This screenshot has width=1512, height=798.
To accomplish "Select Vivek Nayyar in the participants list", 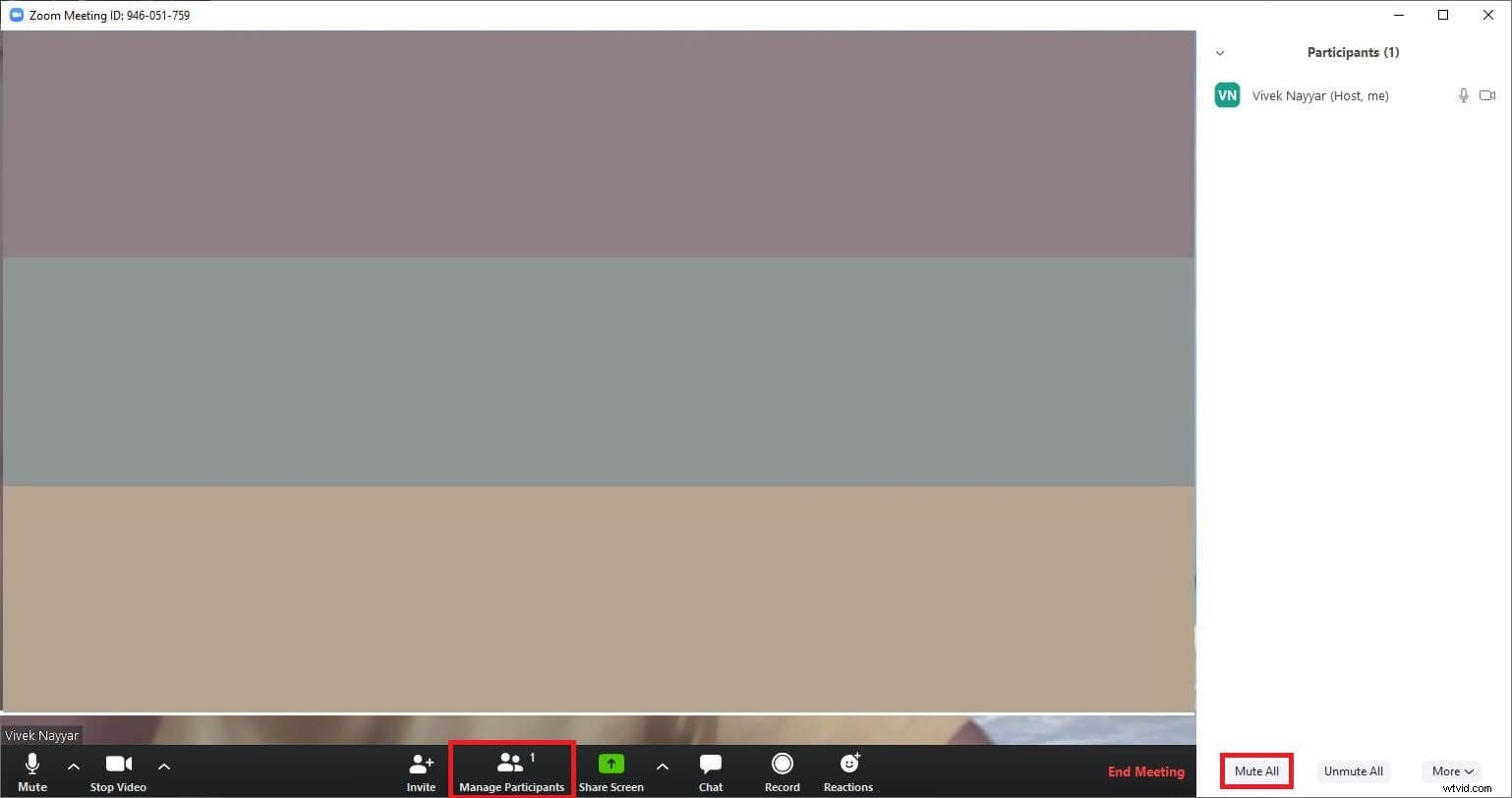I will point(1320,95).
